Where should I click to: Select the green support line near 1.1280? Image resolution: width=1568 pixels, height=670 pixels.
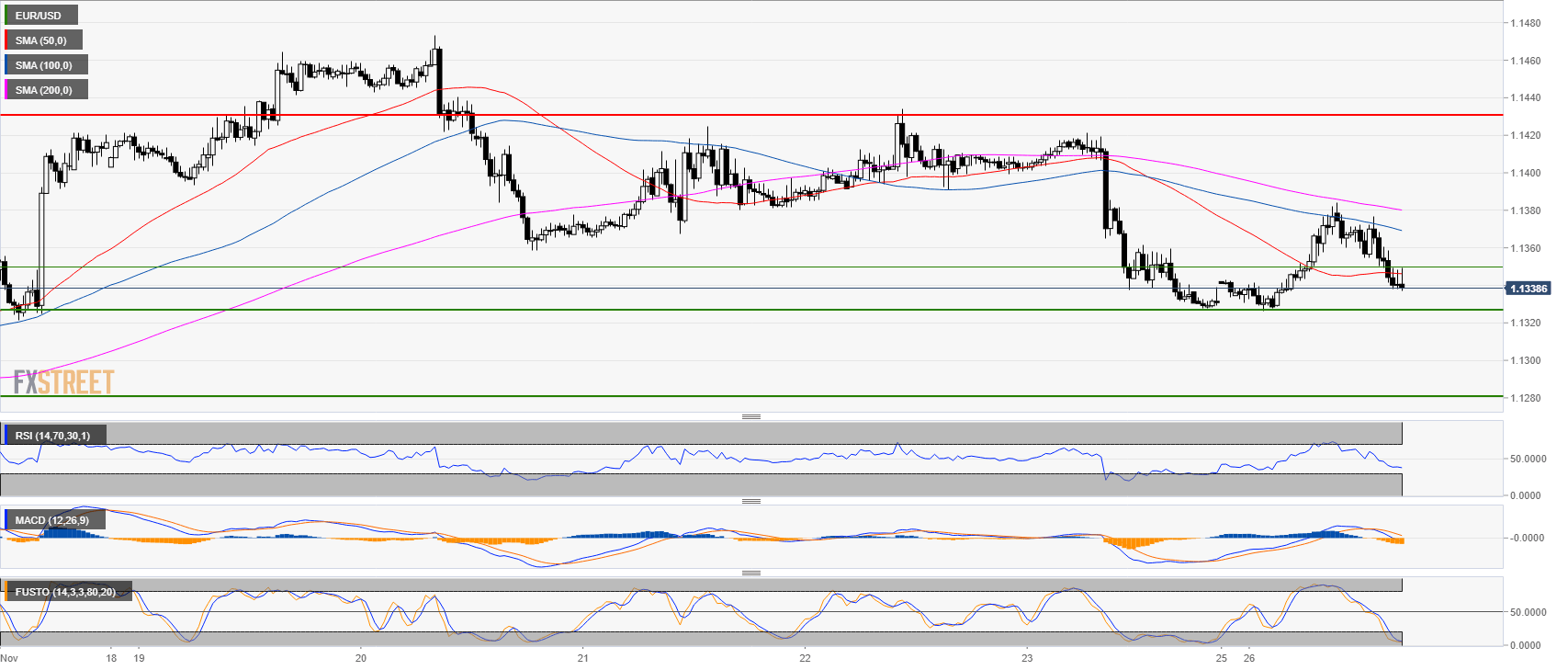tap(735, 396)
